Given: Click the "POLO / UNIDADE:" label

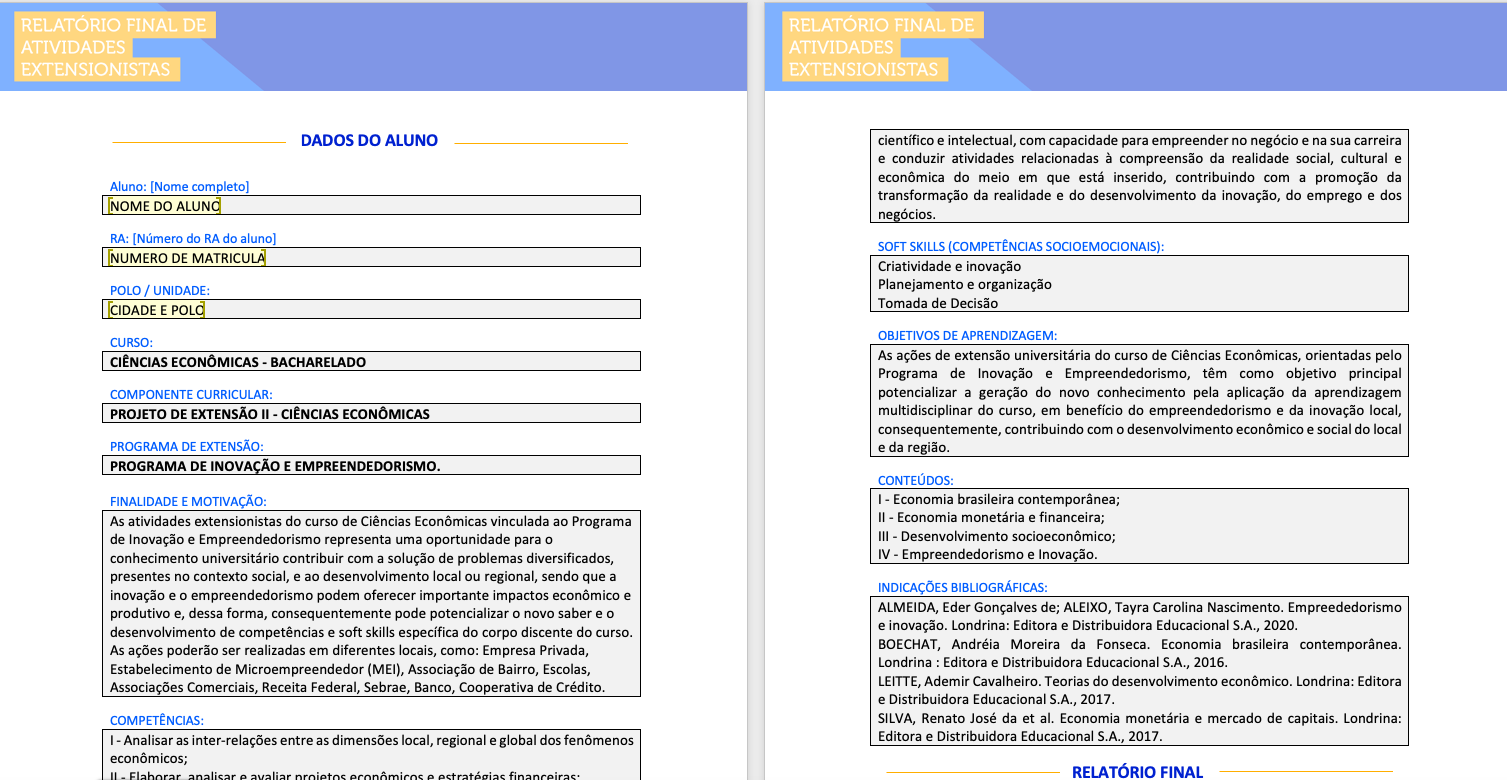Looking at the screenshot, I should click(160, 291).
